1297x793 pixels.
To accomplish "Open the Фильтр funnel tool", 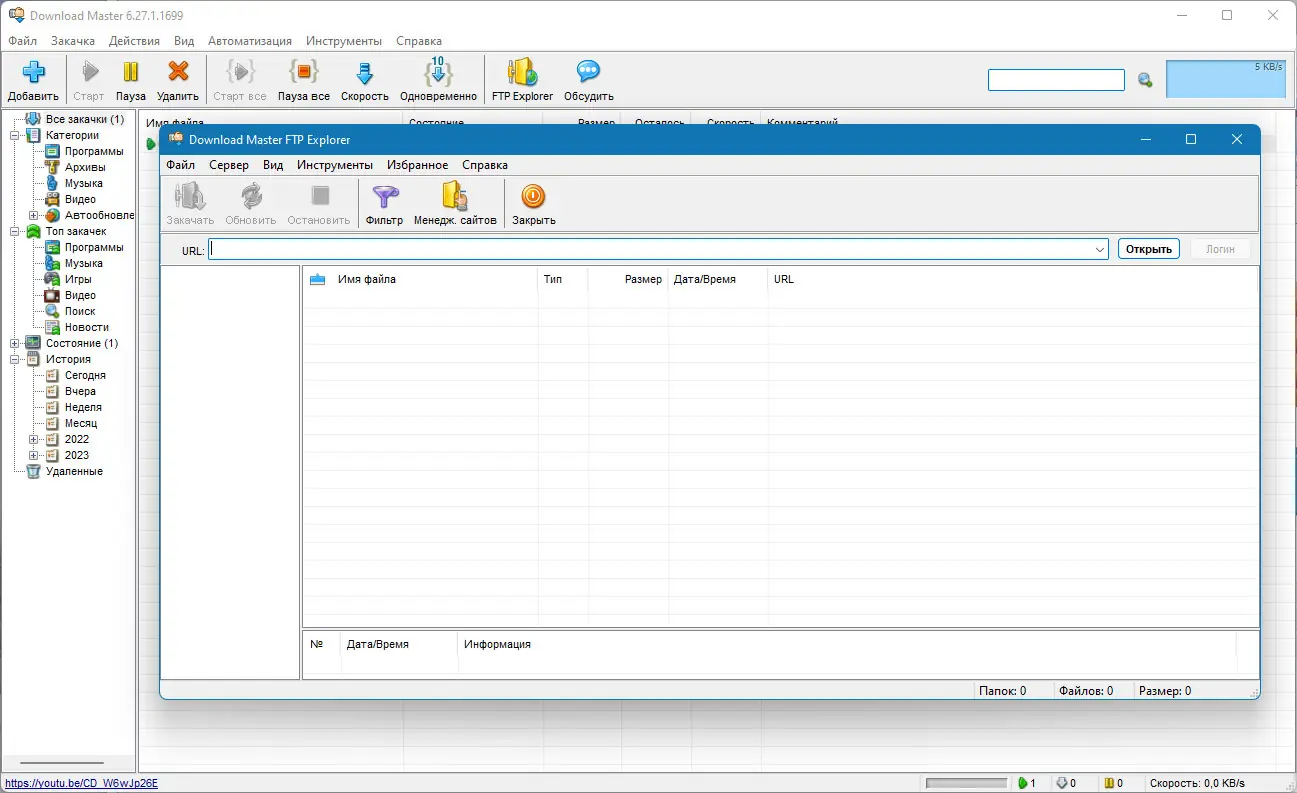I will (x=385, y=203).
